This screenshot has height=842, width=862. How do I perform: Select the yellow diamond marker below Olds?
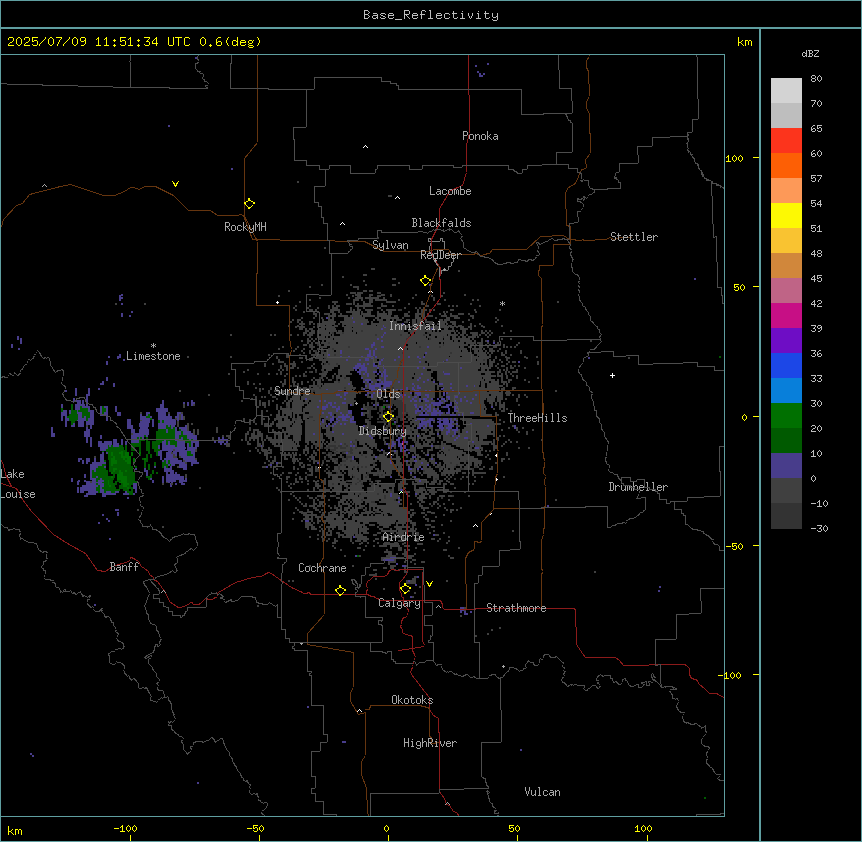pos(389,416)
